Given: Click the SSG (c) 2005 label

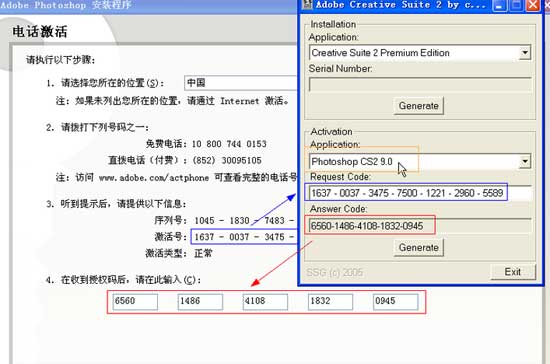Looking at the screenshot, I should 334,272.
